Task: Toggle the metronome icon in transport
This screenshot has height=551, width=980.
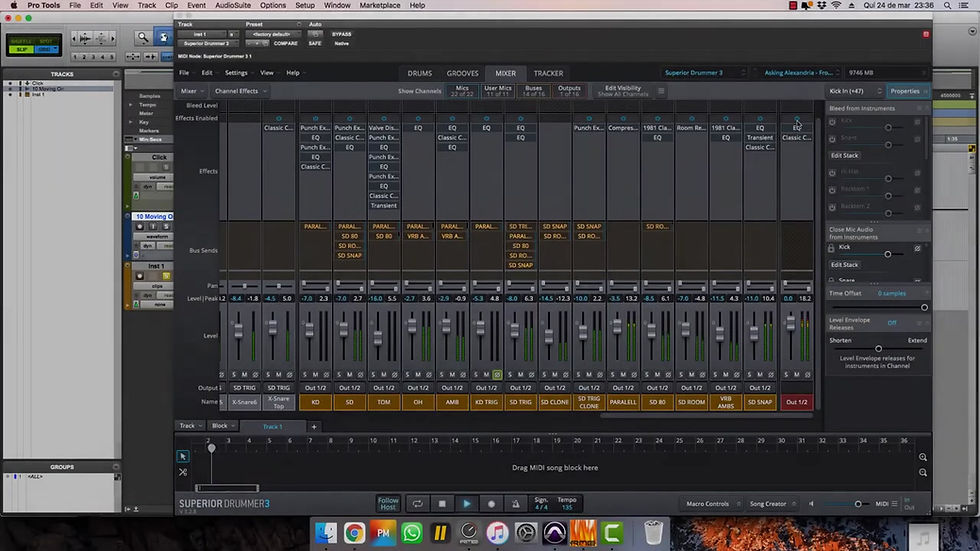Action: (516, 504)
